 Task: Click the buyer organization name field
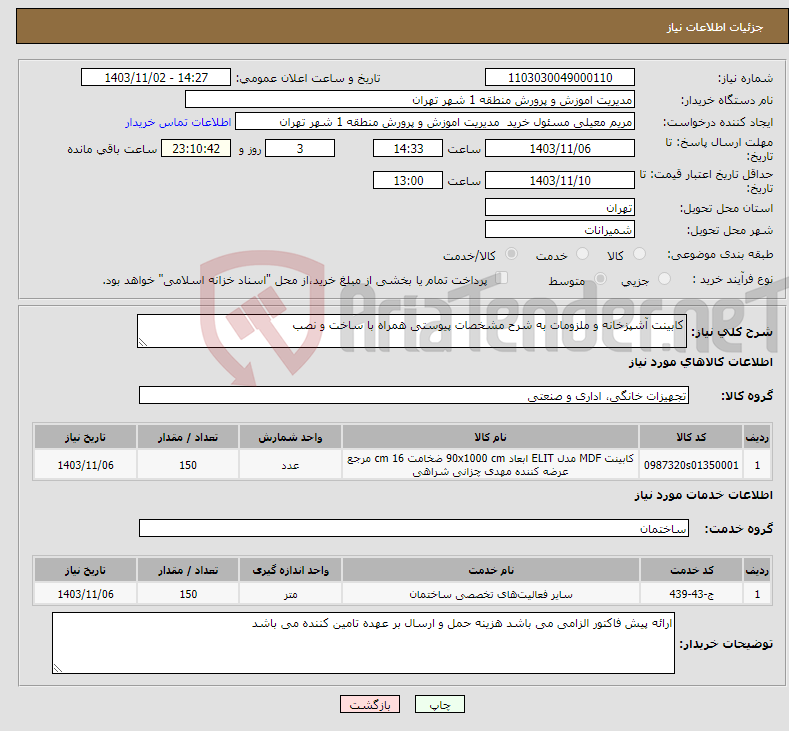[410, 100]
